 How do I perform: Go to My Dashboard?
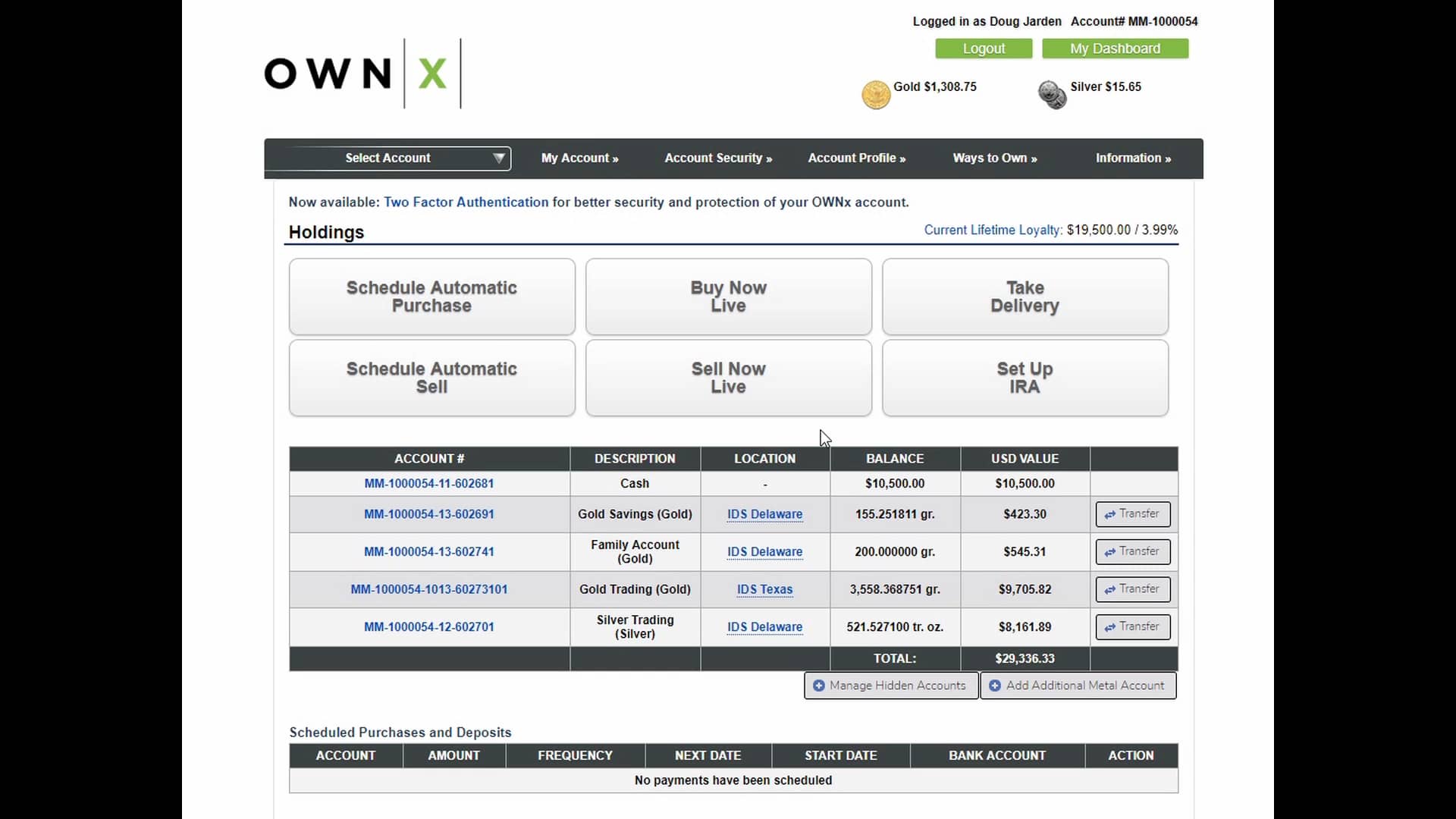[1115, 49]
